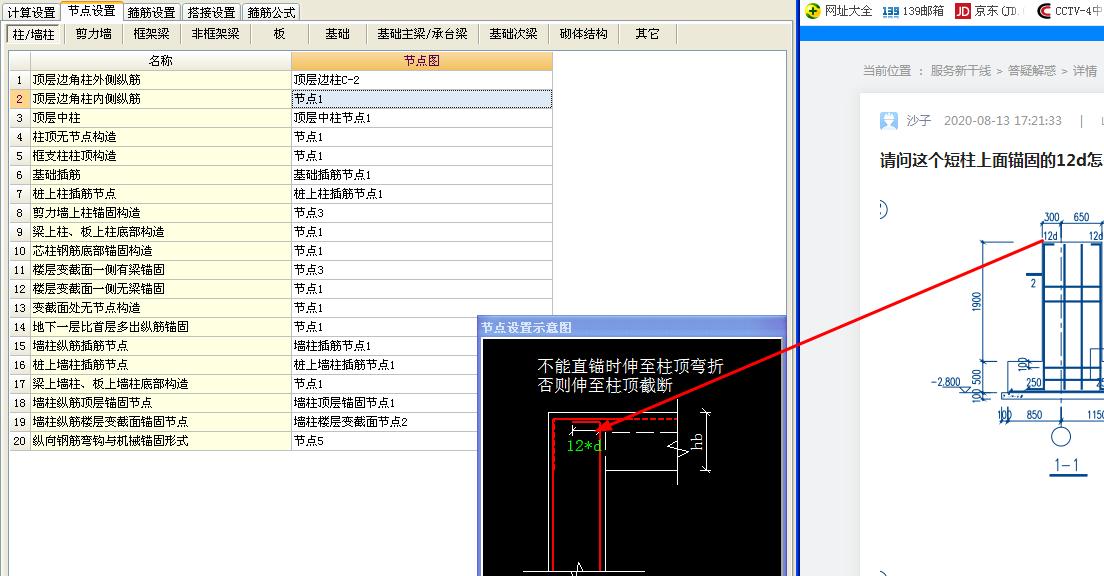Select row 基础插筋
Viewport: 1104px width, 576px height.
(161, 175)
